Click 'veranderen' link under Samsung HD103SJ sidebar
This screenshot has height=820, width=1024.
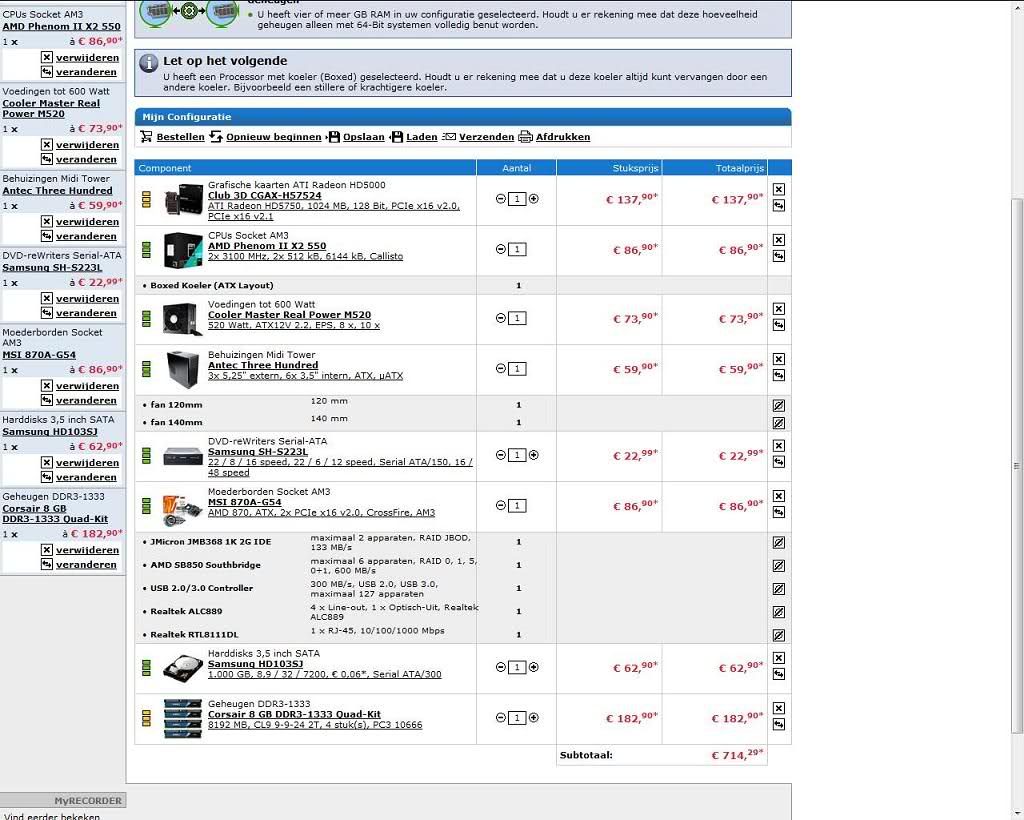click(x=86, y=478)
